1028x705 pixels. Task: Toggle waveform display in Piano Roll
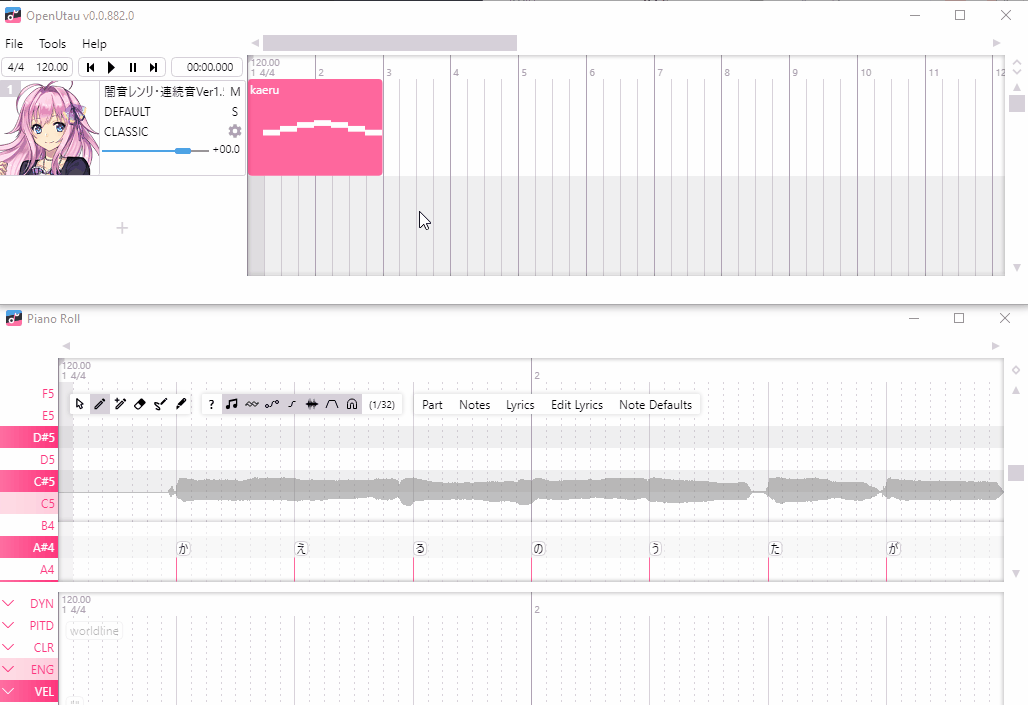[312, 404]
